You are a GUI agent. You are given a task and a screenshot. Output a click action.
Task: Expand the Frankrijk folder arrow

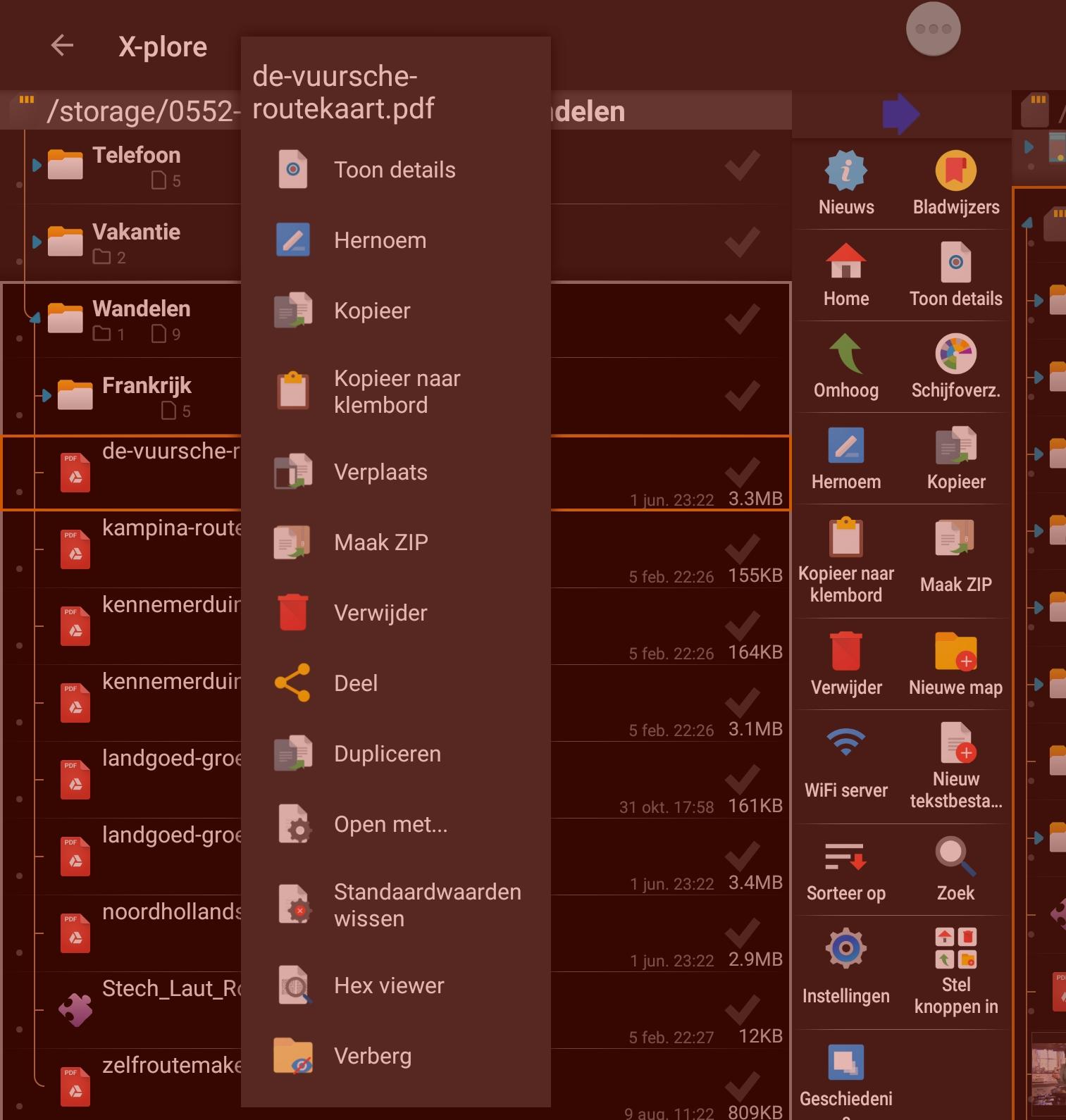point(47,395)
